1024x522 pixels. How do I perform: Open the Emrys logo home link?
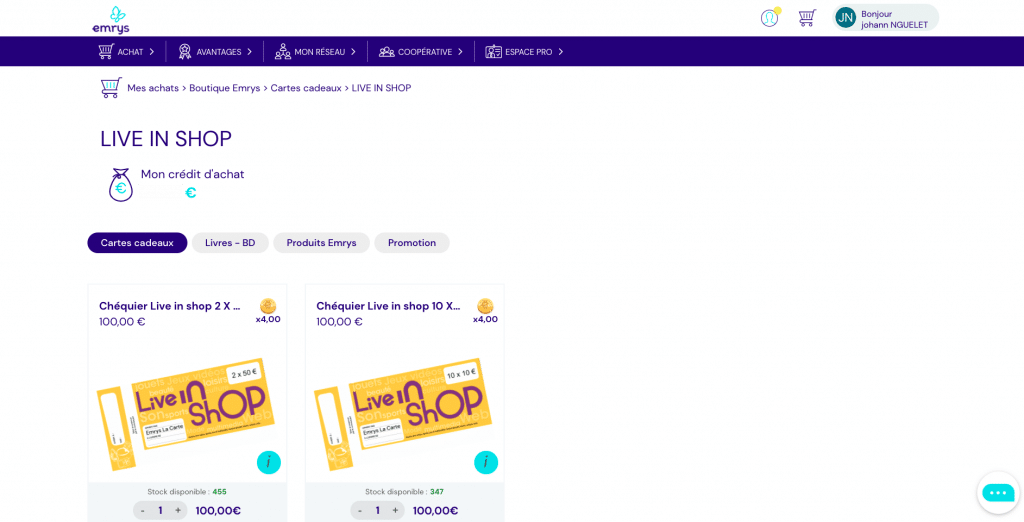point(111,20)
